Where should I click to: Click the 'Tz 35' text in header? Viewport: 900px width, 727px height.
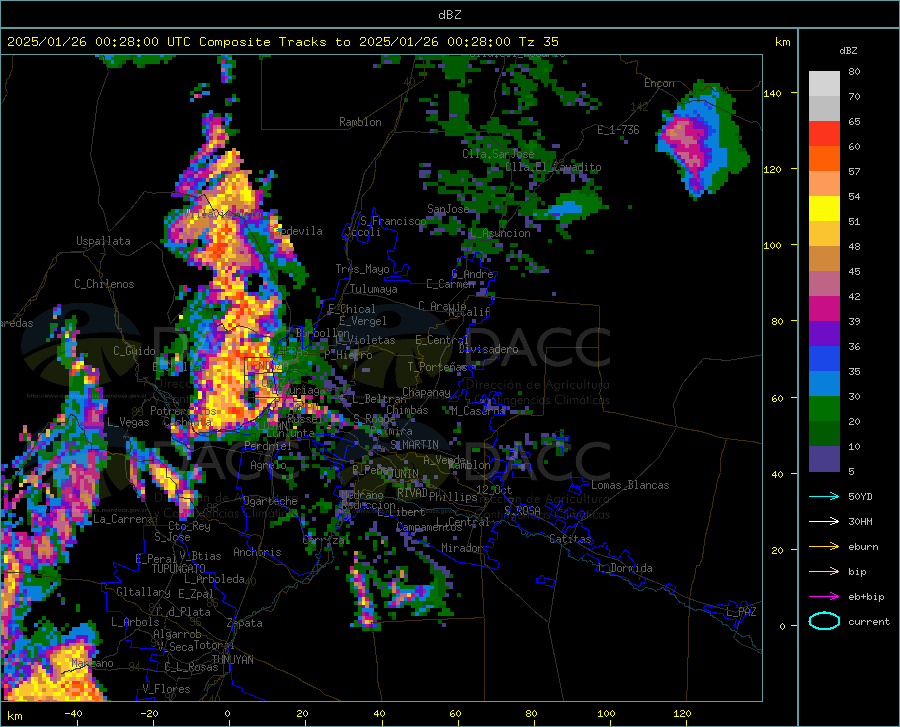[x=538, y=42]
